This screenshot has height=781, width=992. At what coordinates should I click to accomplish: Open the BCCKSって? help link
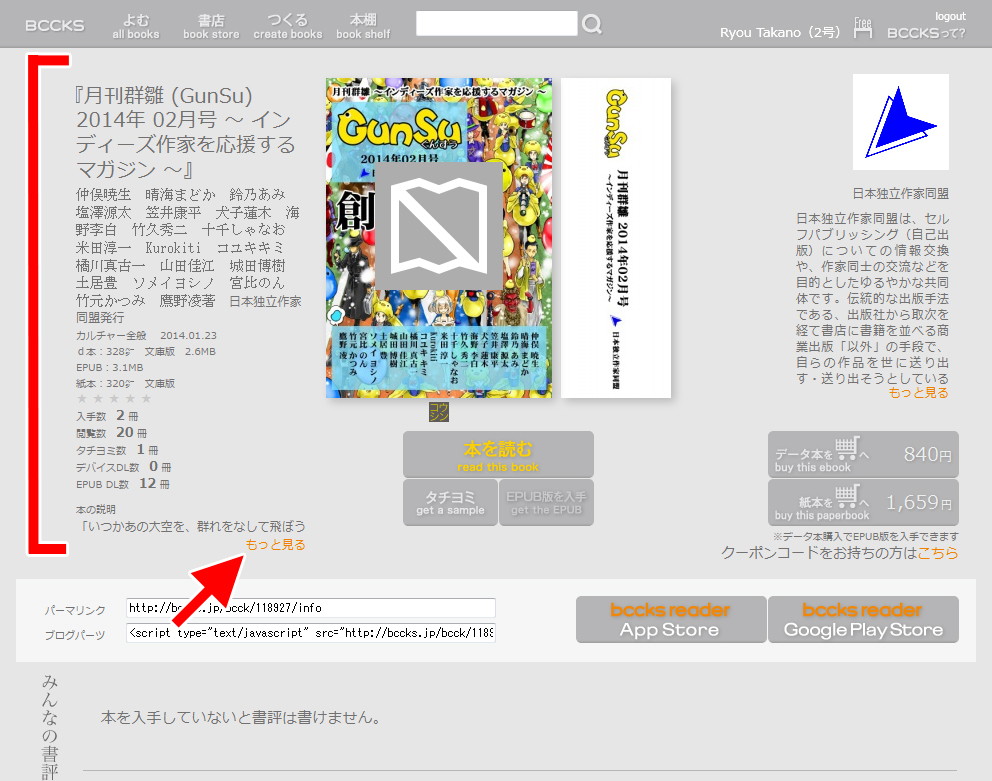pyautogui.click(x=926, y=33)
